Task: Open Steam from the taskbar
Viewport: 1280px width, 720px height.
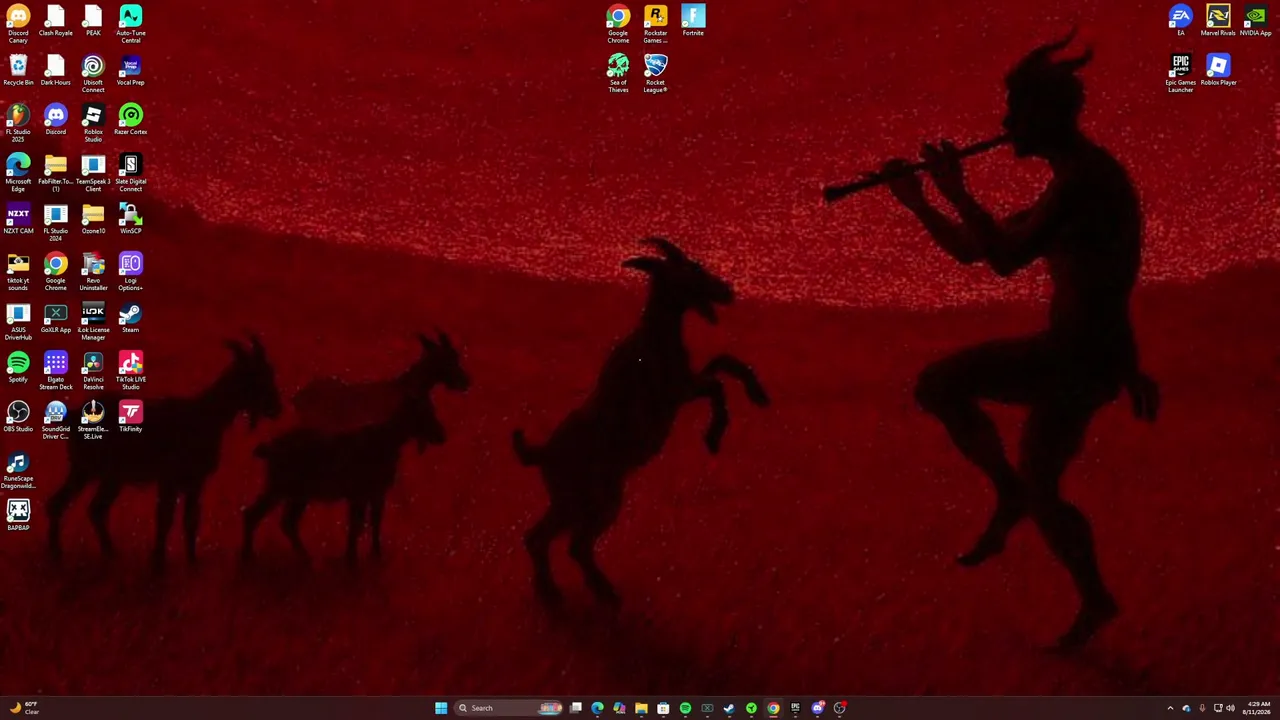Action: [729, 708]
